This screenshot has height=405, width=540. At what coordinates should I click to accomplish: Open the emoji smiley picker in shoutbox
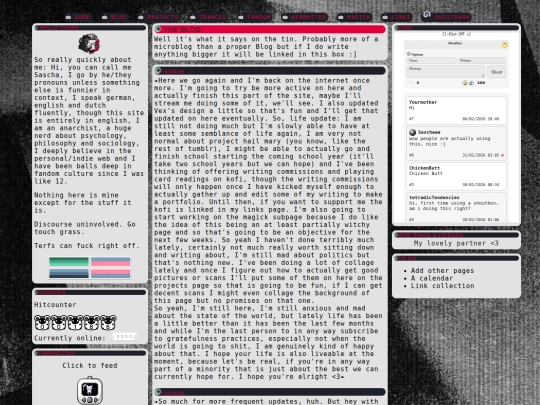point(465,83)
